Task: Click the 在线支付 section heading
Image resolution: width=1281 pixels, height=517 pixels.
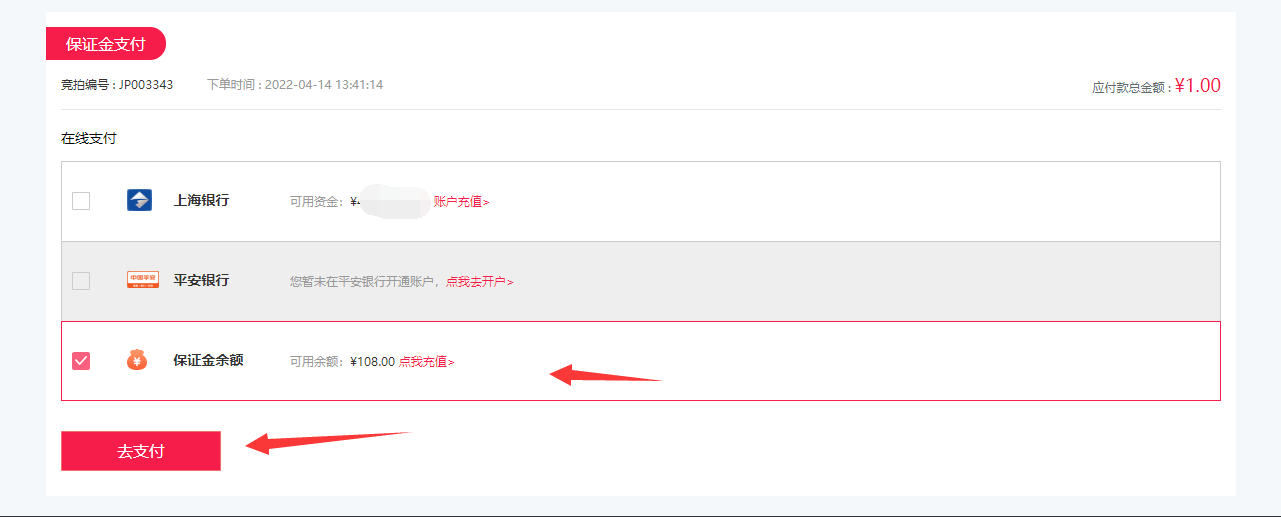Action: 88,139
